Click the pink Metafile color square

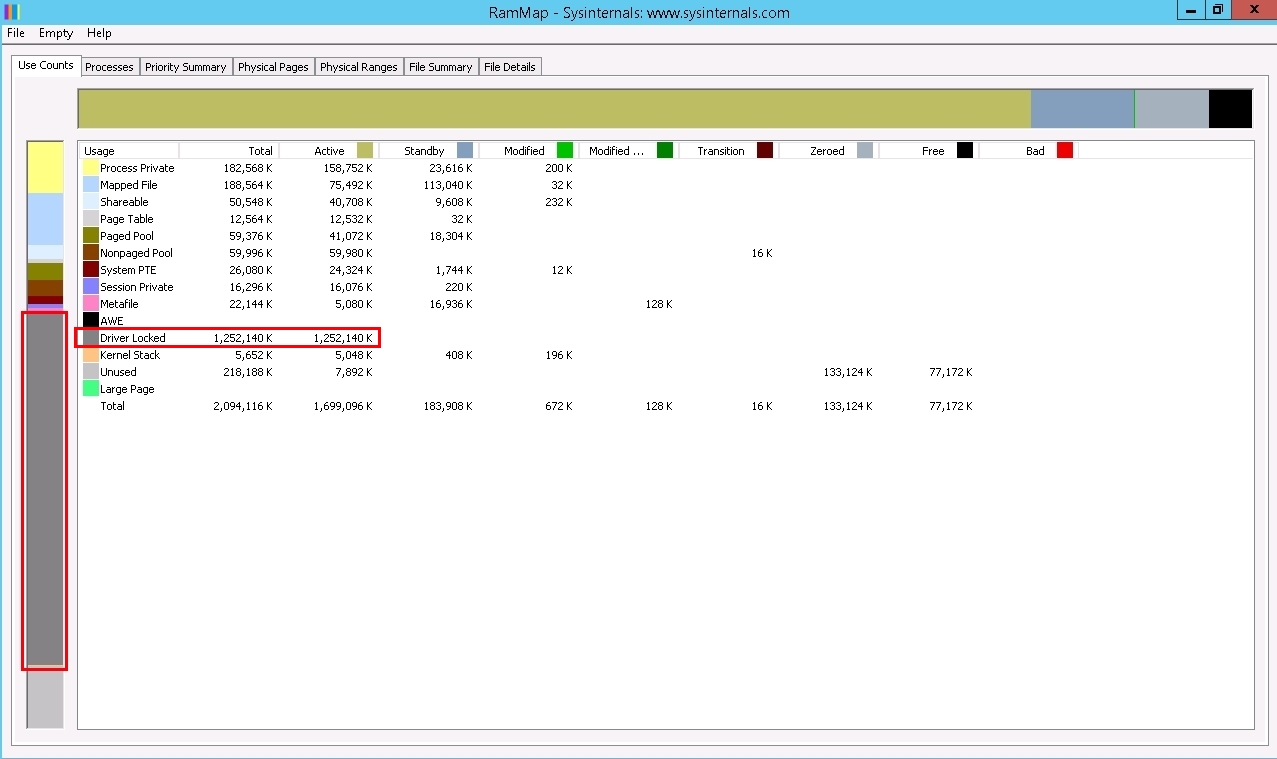pos(91,304)
